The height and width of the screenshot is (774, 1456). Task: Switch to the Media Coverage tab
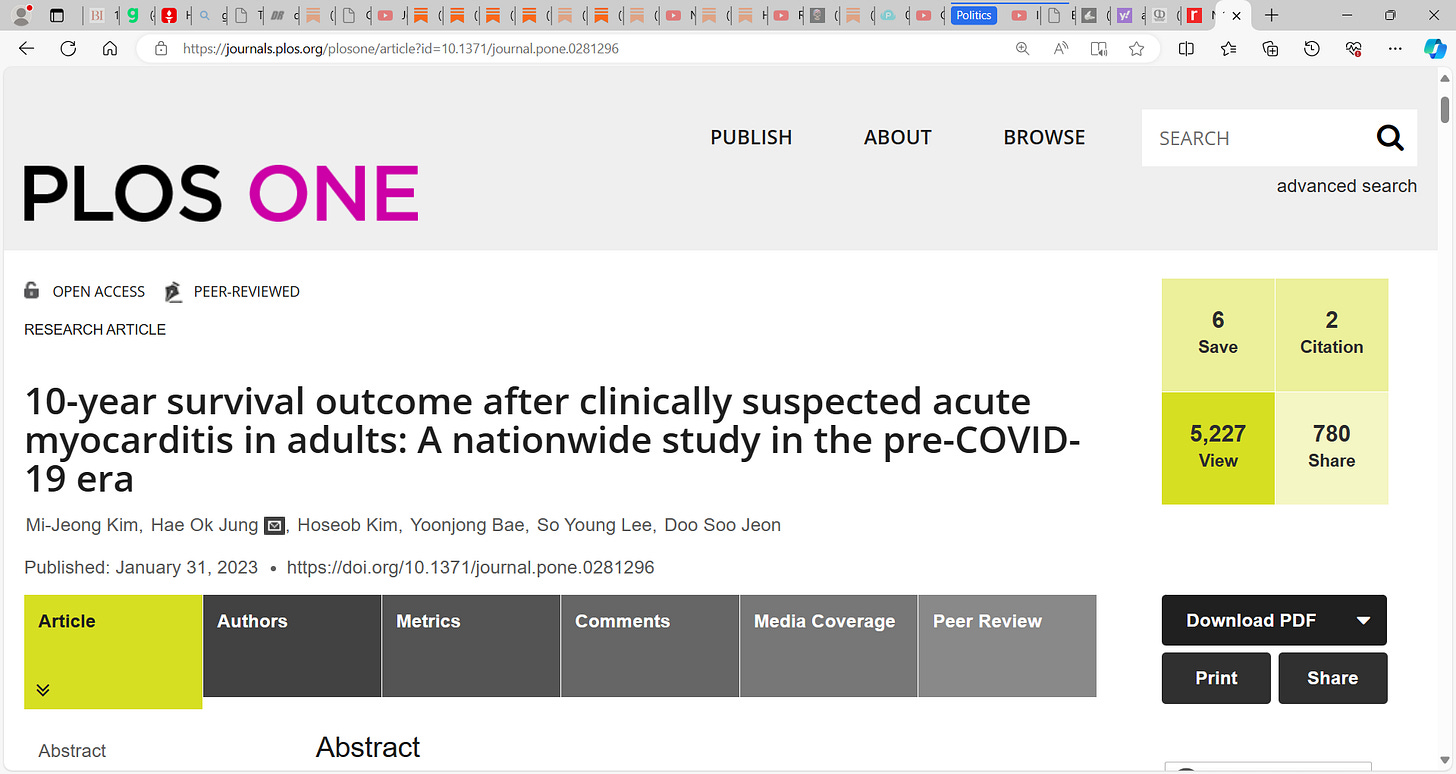[x=829, y=646]
